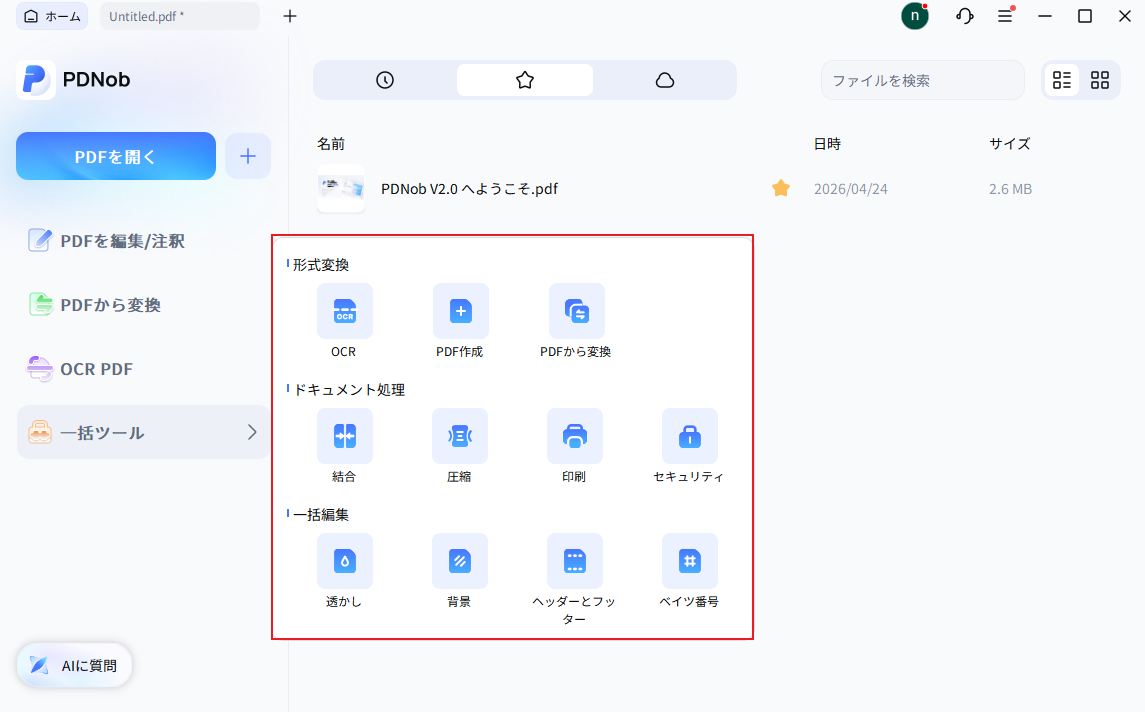Select the 結合 merge tool
This screenshot has width=1145, height=712.
point(345,436)
